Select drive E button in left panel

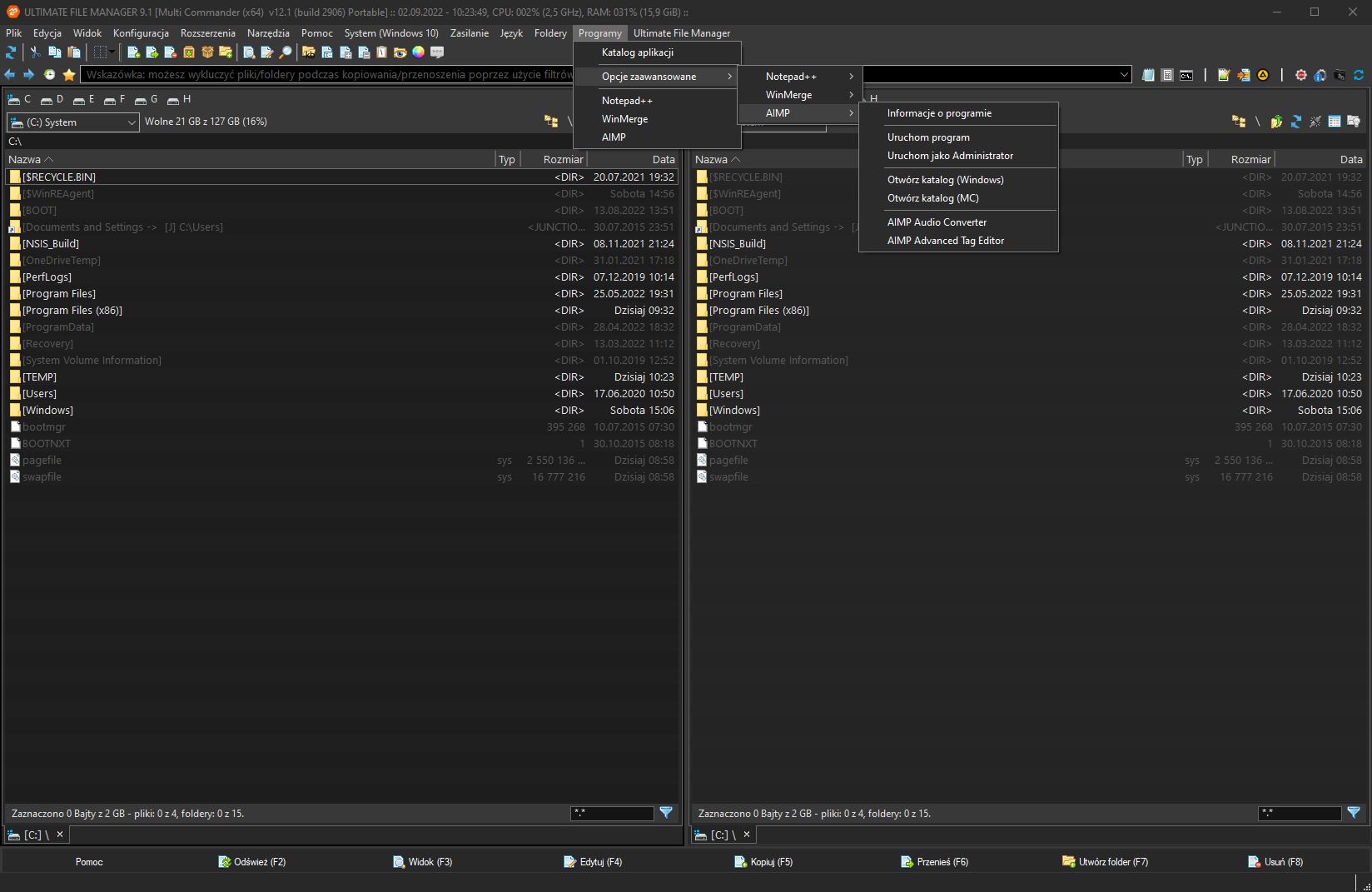click(x=84, y=99)
